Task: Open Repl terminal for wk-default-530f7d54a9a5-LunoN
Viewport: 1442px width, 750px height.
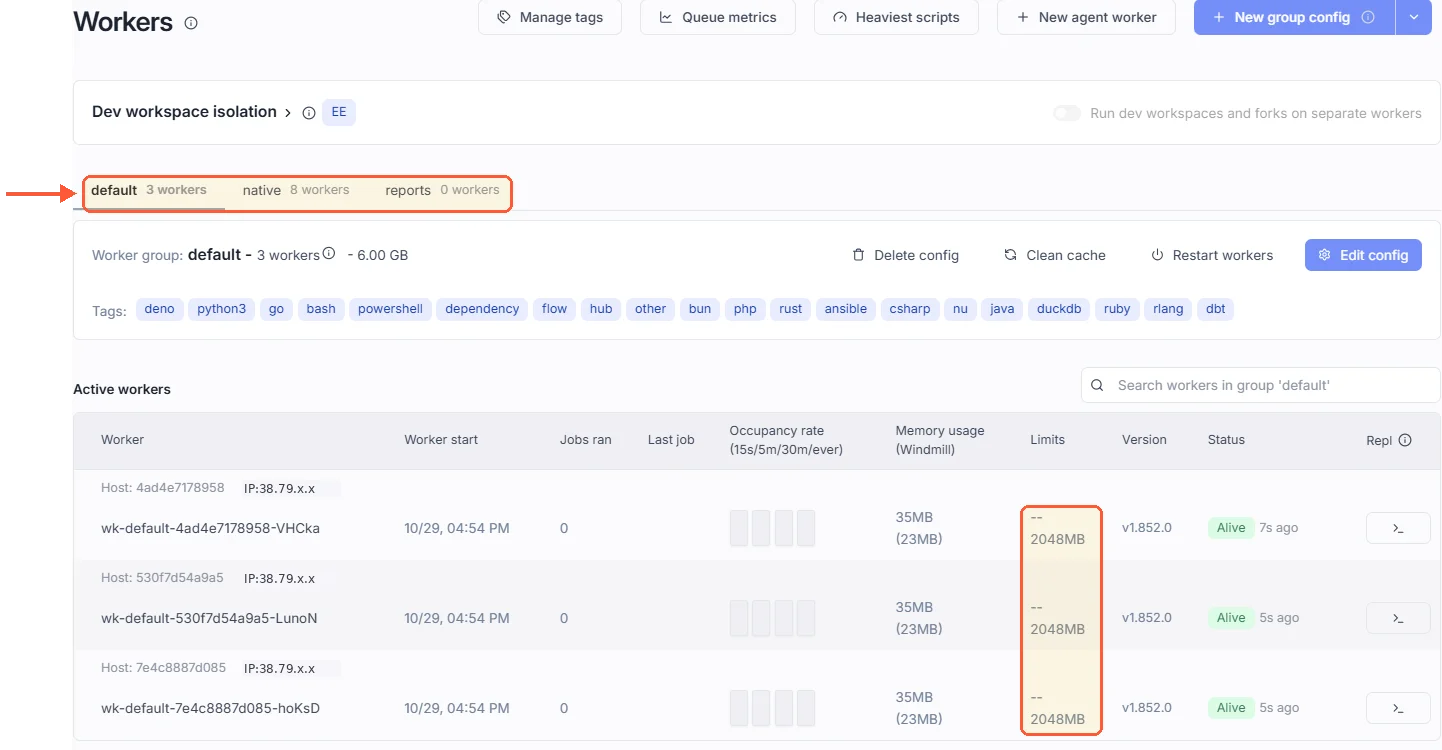Action: tap(1398, 618)
